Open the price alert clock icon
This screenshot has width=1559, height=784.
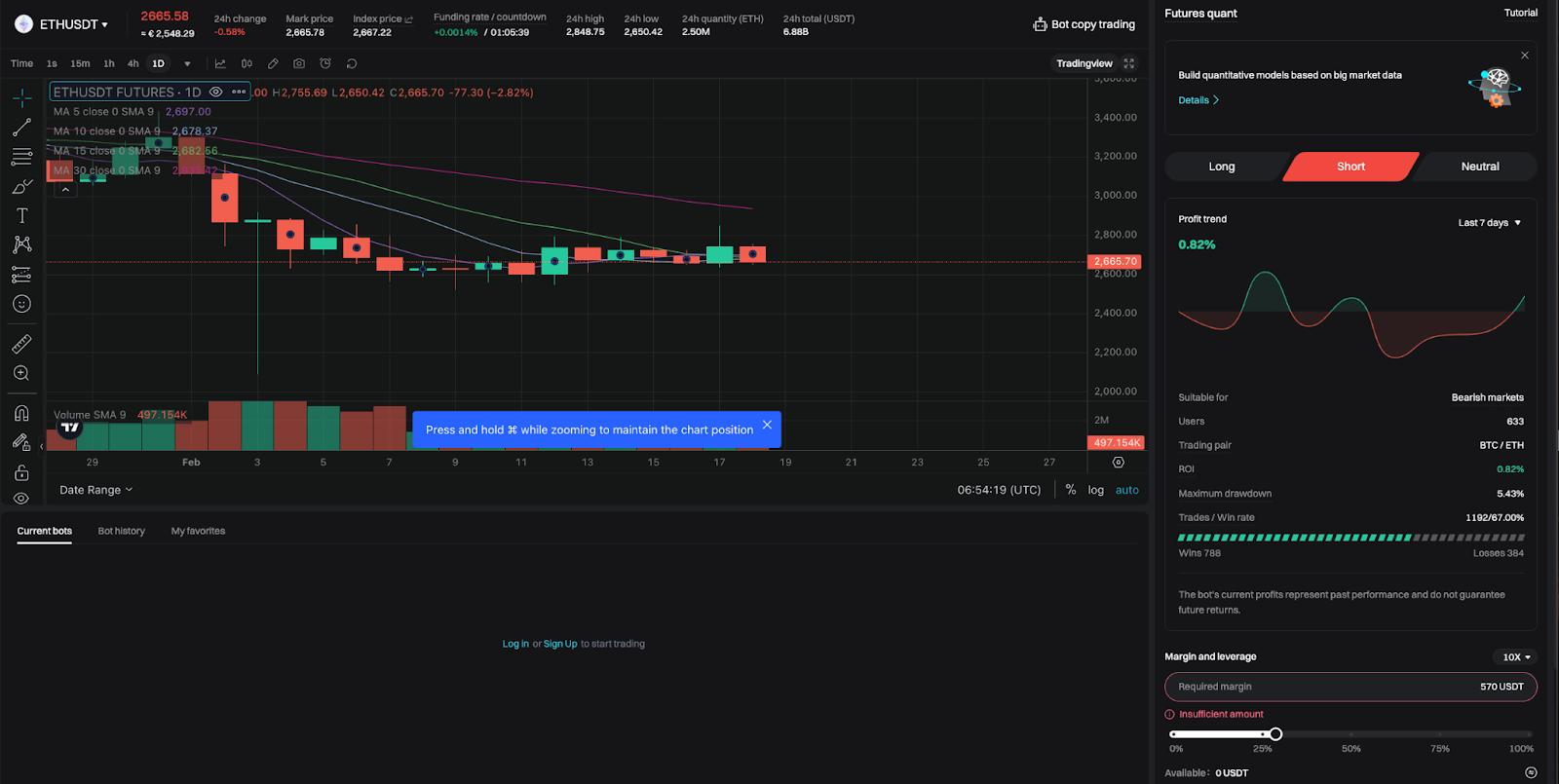[x=325, y=63]
